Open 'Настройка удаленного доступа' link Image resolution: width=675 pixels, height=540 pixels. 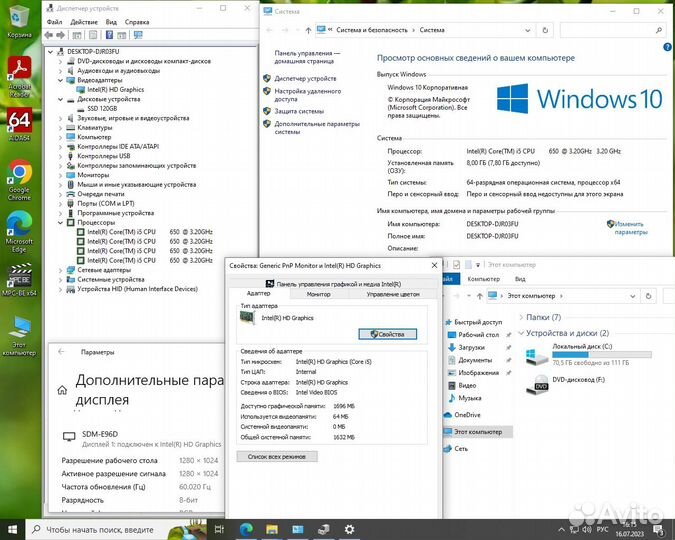tap(307, 95)
